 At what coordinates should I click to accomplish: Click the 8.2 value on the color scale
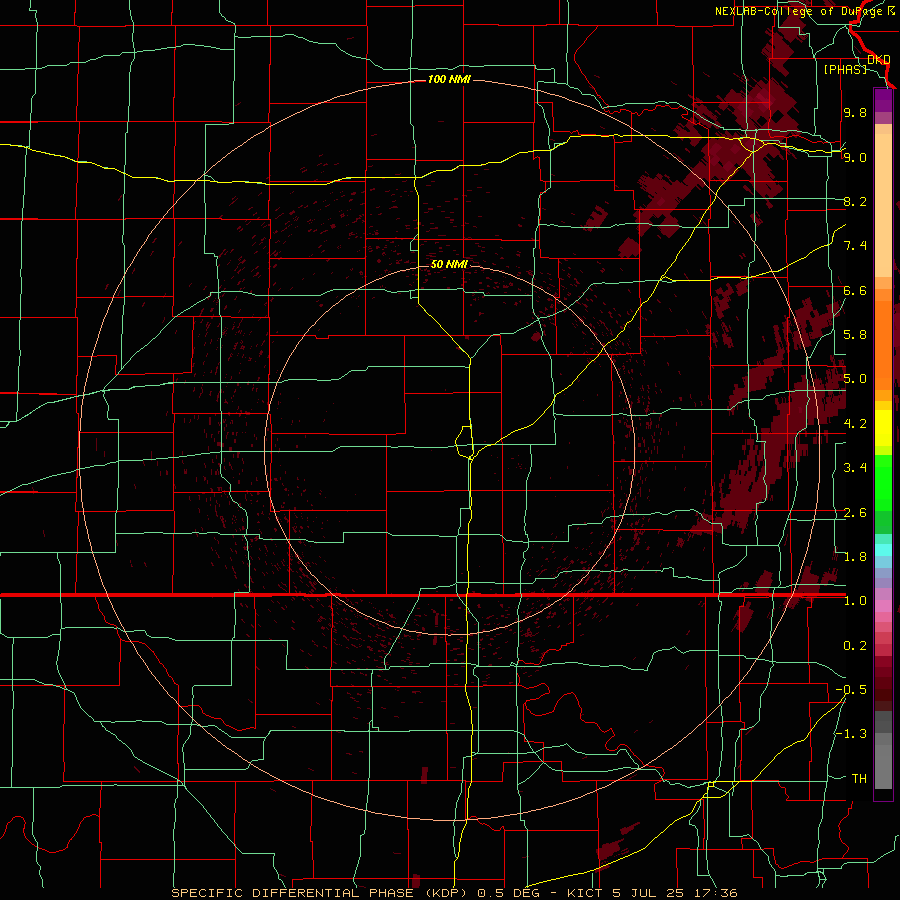(855, 201)
